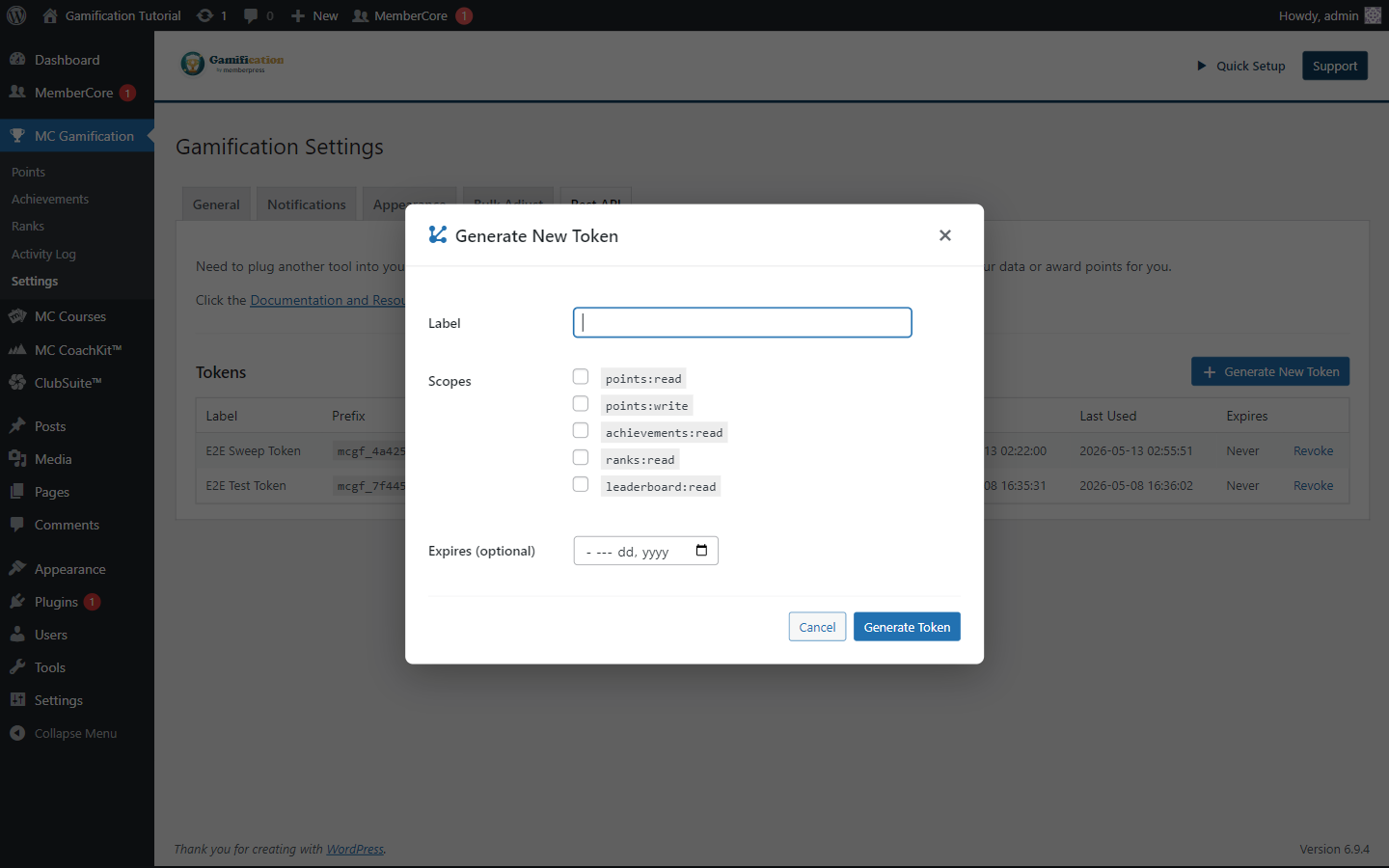Open MC Gamification trophy menu
This screenshot has height=868, width=1389.
pyautogui.click(x=77, y=136)
